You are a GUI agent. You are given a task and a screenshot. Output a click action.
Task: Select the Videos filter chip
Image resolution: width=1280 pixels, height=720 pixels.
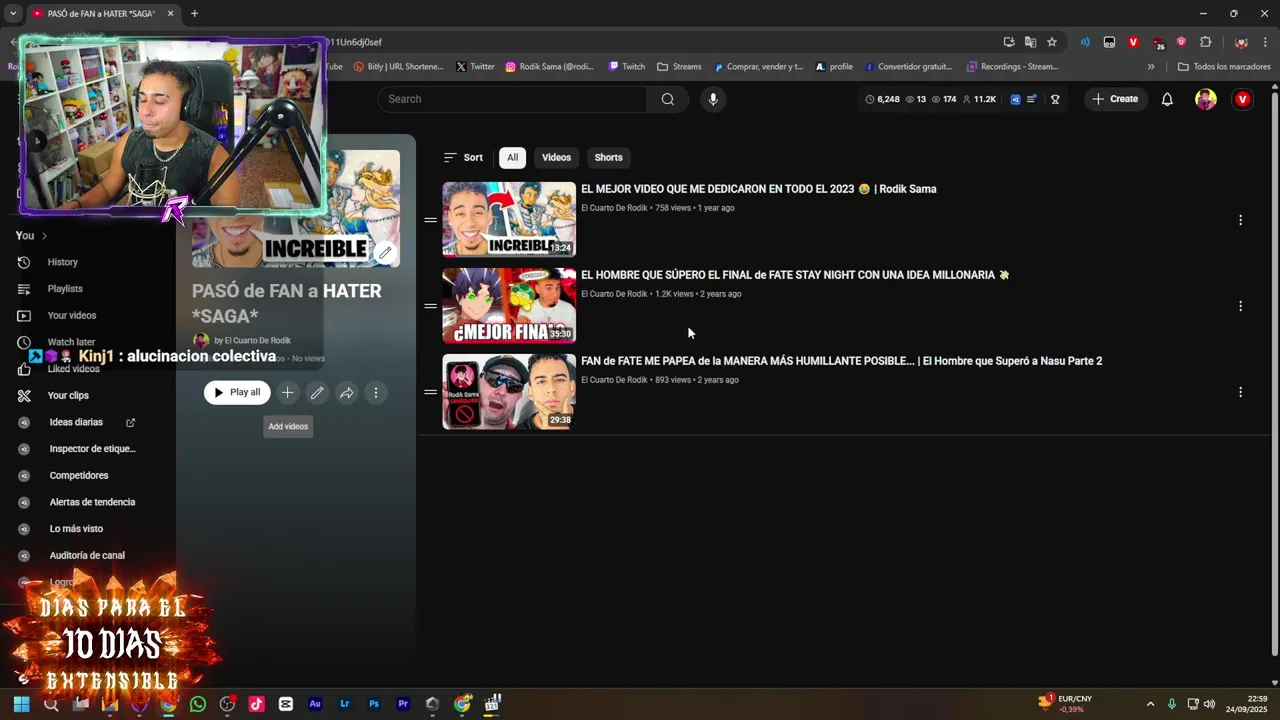[556, 157]
